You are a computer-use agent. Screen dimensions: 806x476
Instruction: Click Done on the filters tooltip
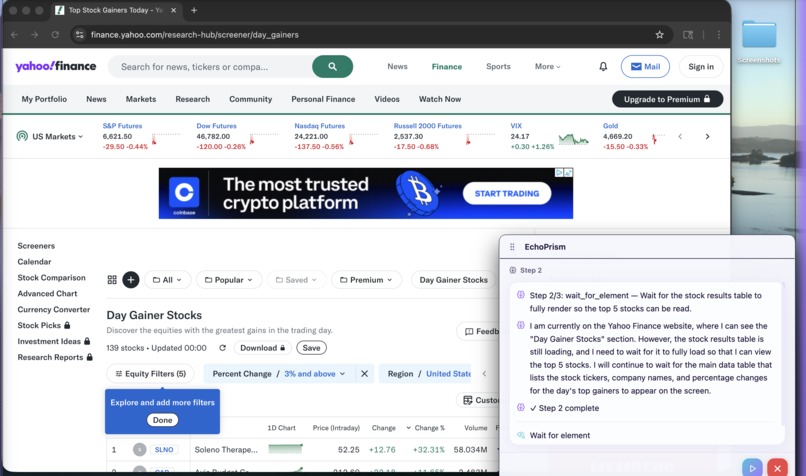(162, 420)
